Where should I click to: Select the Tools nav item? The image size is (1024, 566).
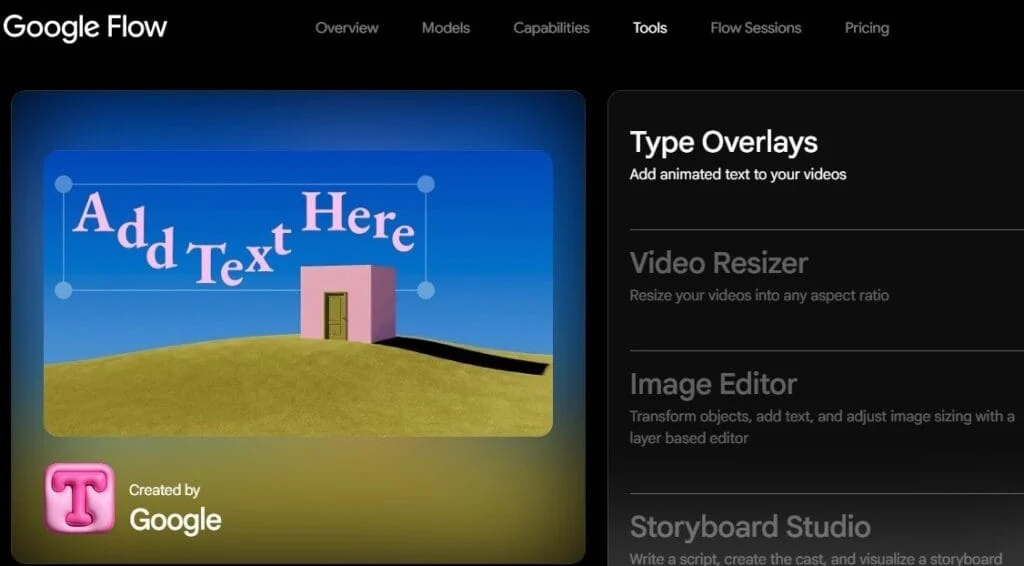650,28
